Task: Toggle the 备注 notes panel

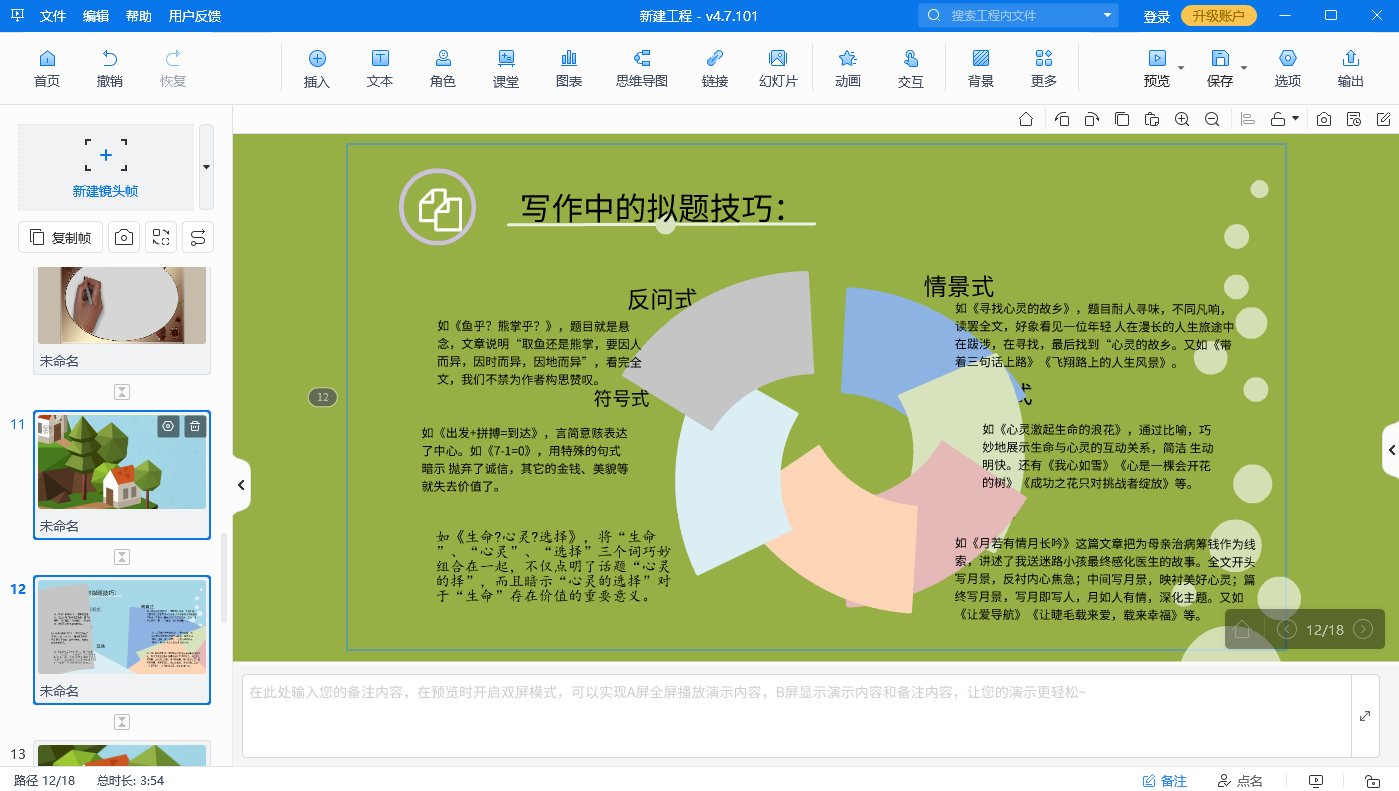Action: pyautogui.click(x=1165, y=781)
